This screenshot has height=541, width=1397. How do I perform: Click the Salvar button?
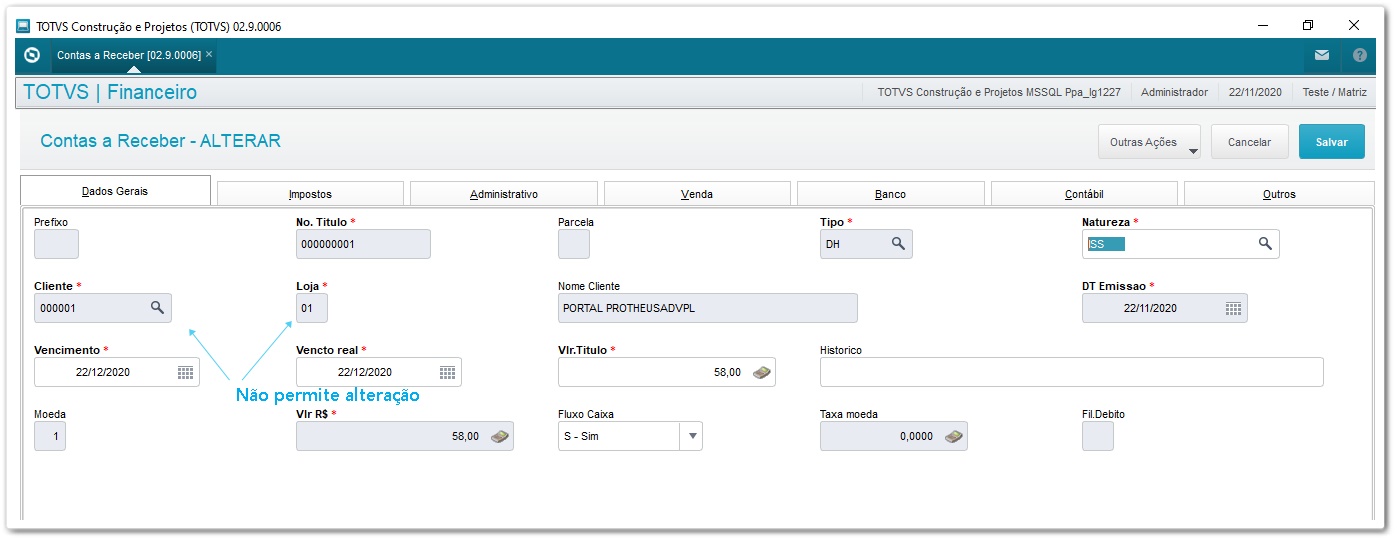pyautogui.click(x=1332, y=142)
